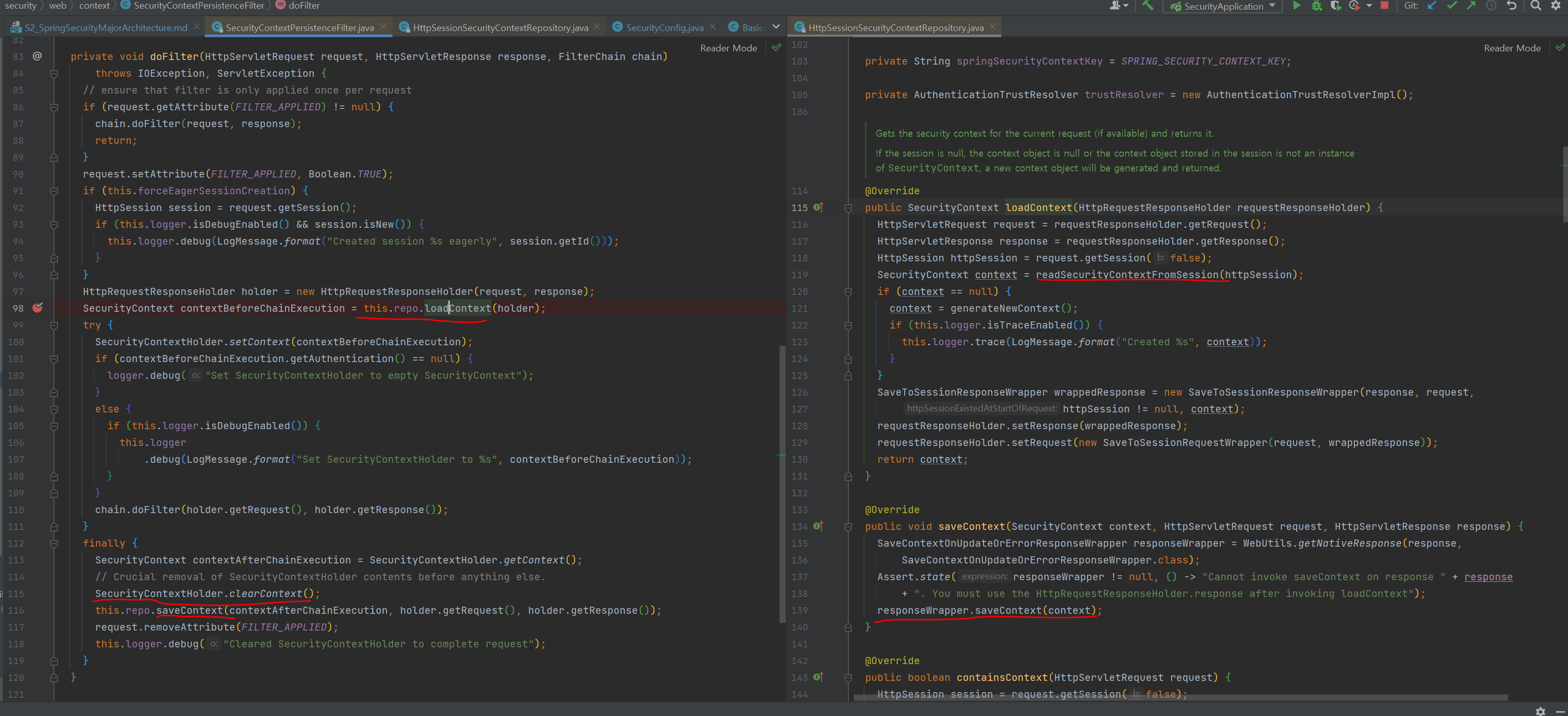
Task: Open the profiler run options dropdown arrow
Action: coord(1369,6)
